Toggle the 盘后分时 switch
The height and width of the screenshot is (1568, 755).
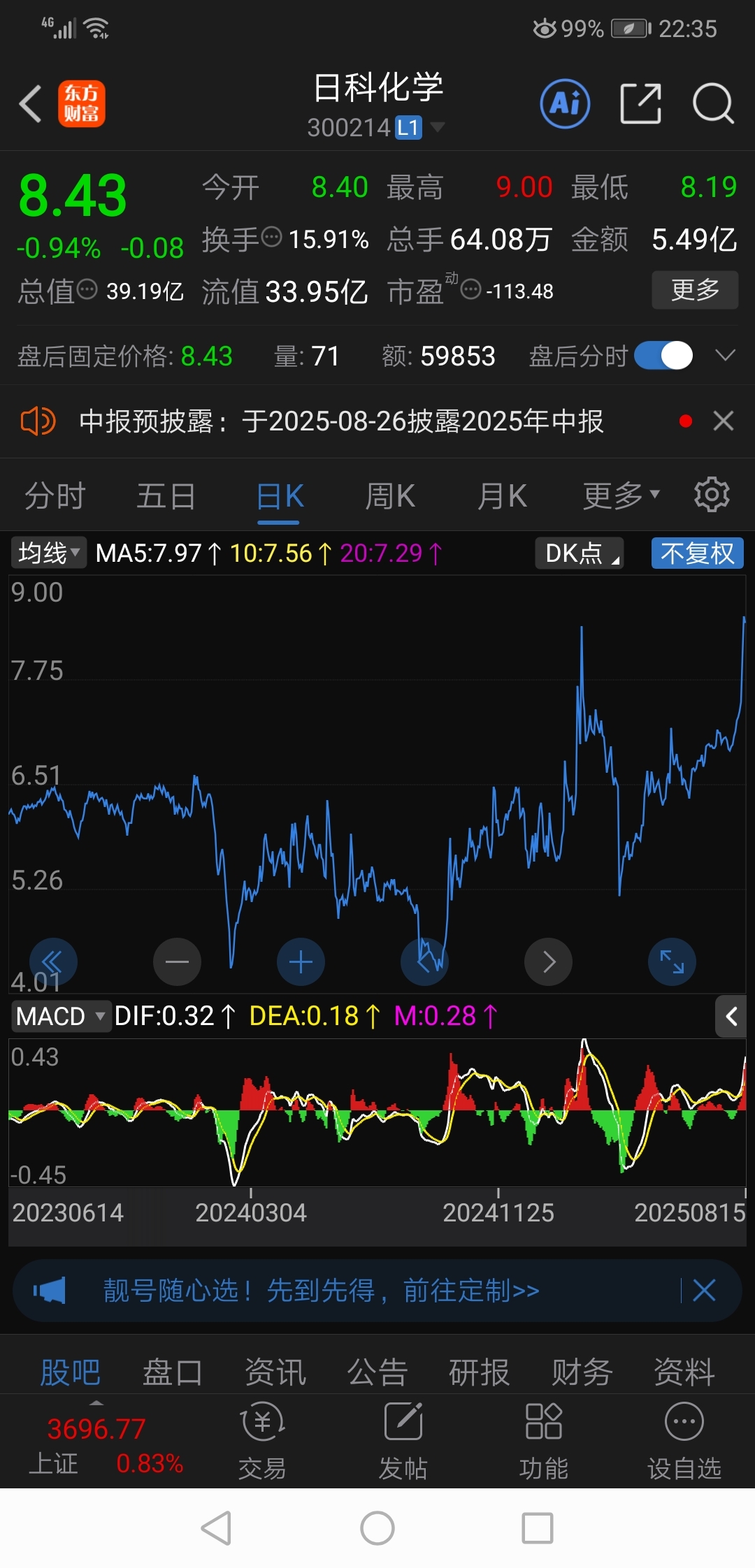click(663, 356)
